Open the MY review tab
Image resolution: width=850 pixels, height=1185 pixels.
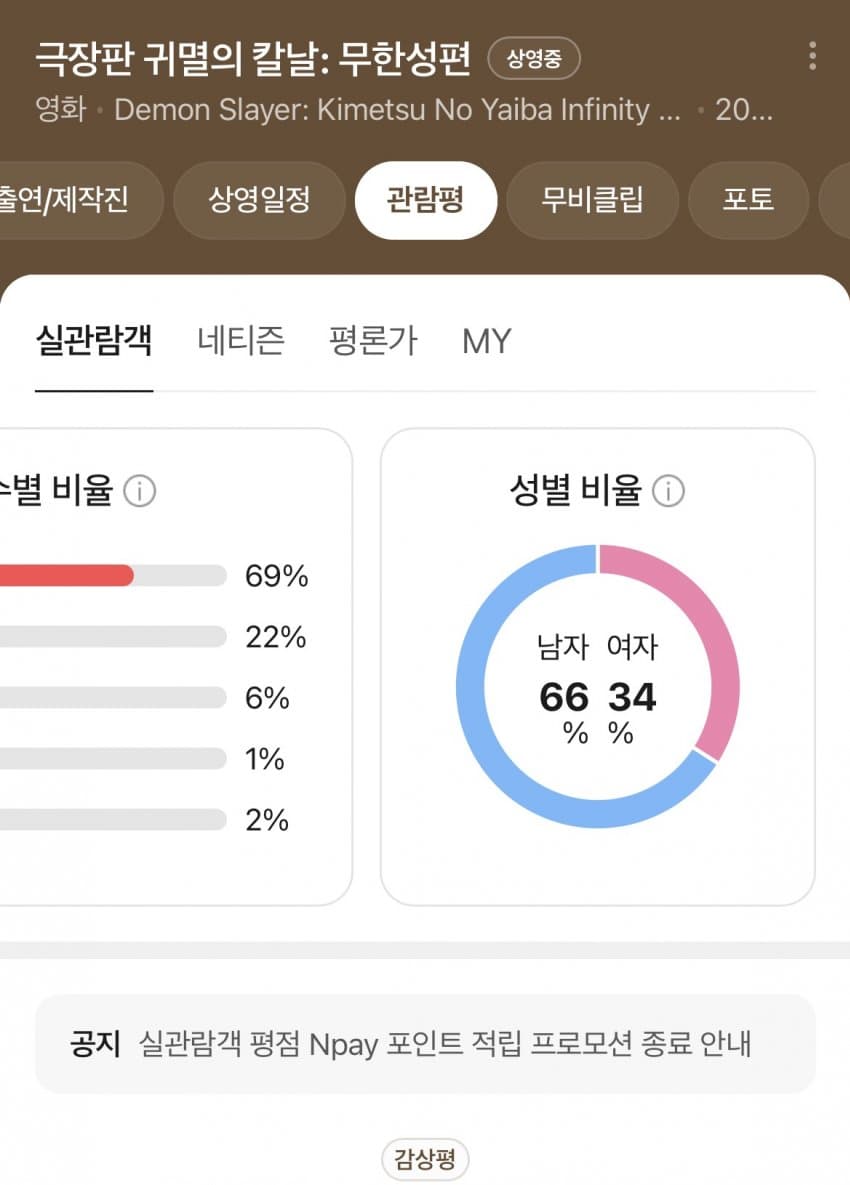(x=486, y=341)
